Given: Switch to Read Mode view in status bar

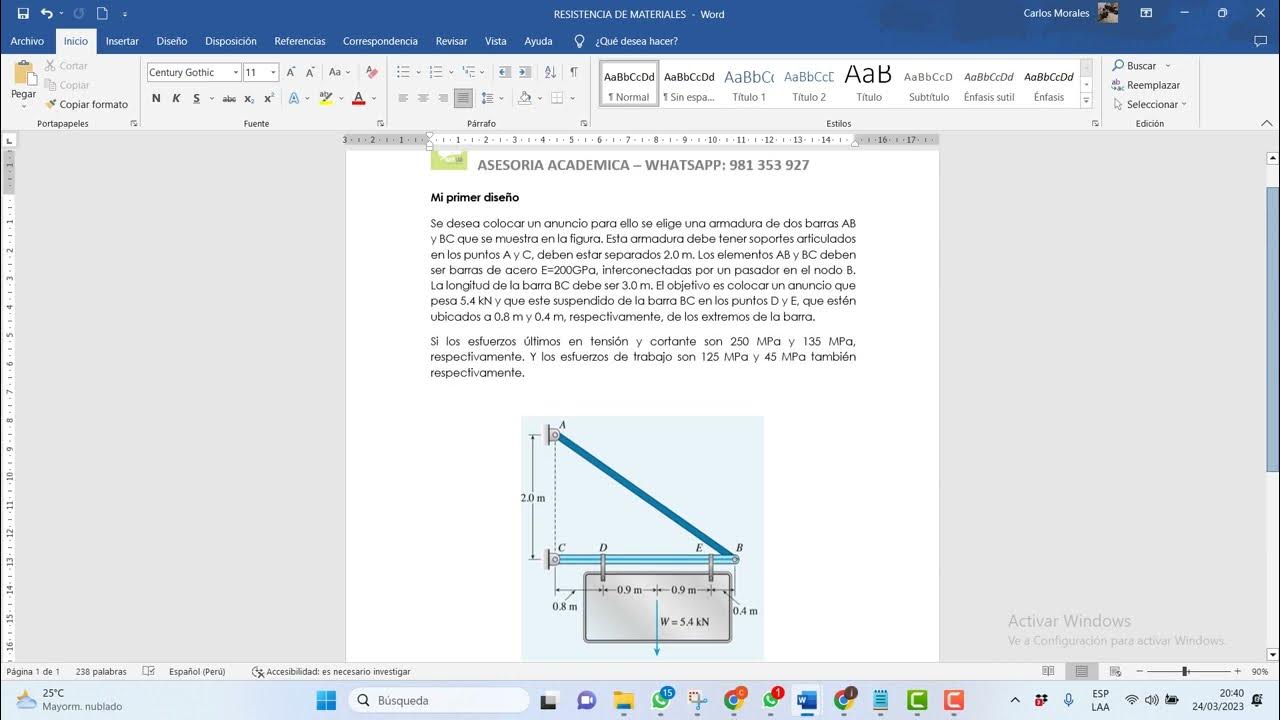Looking at the screenshot, I should click(x=1048, y=671).
